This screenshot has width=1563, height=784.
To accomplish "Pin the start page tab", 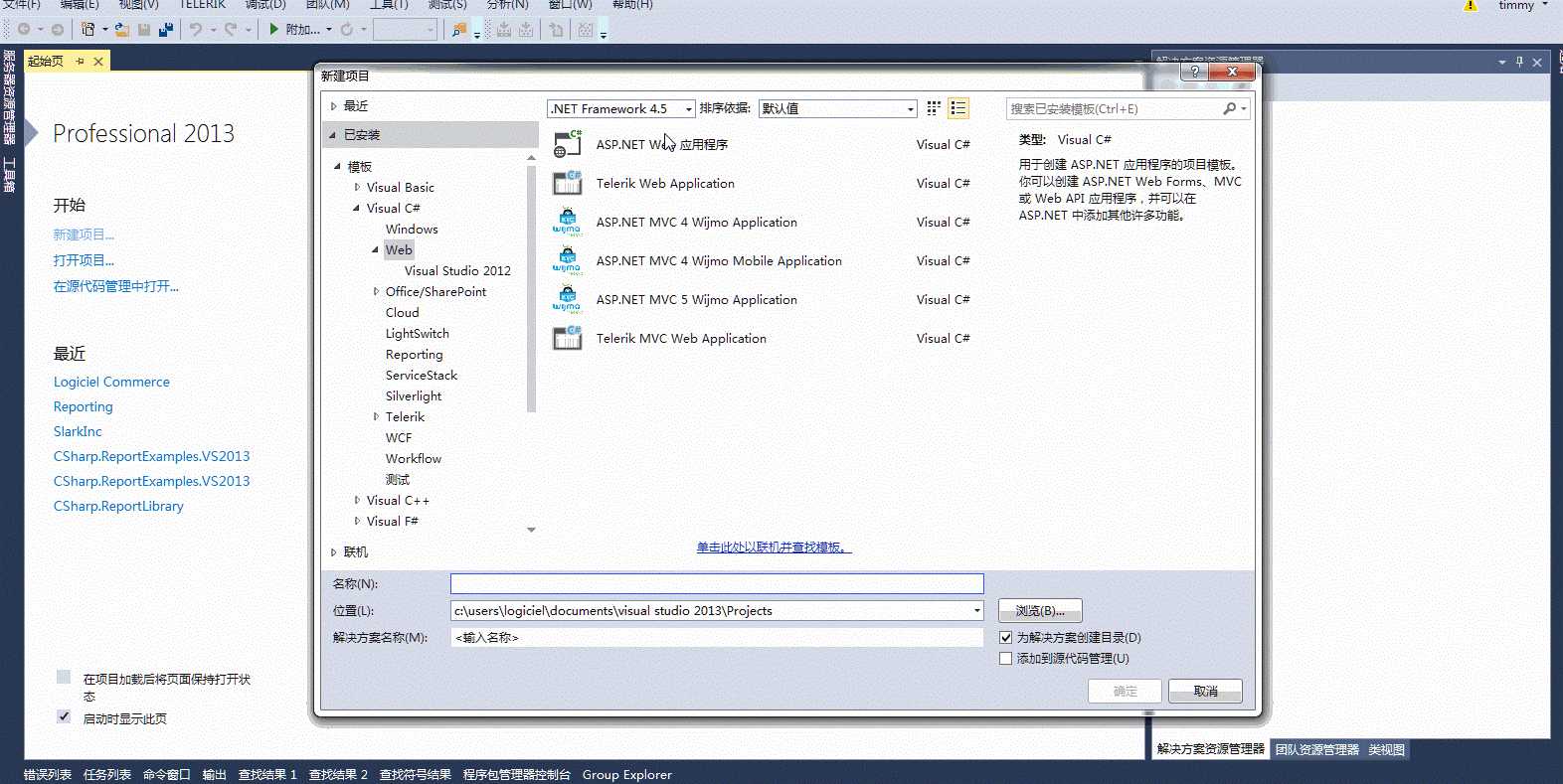I will (x=80, y=62).
